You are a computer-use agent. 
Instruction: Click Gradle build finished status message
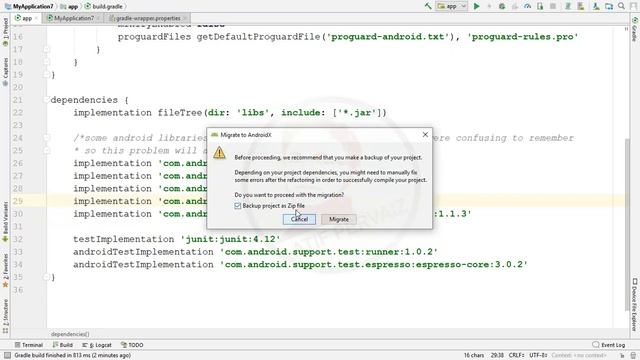pyautogui.click(x=72, y=356)
